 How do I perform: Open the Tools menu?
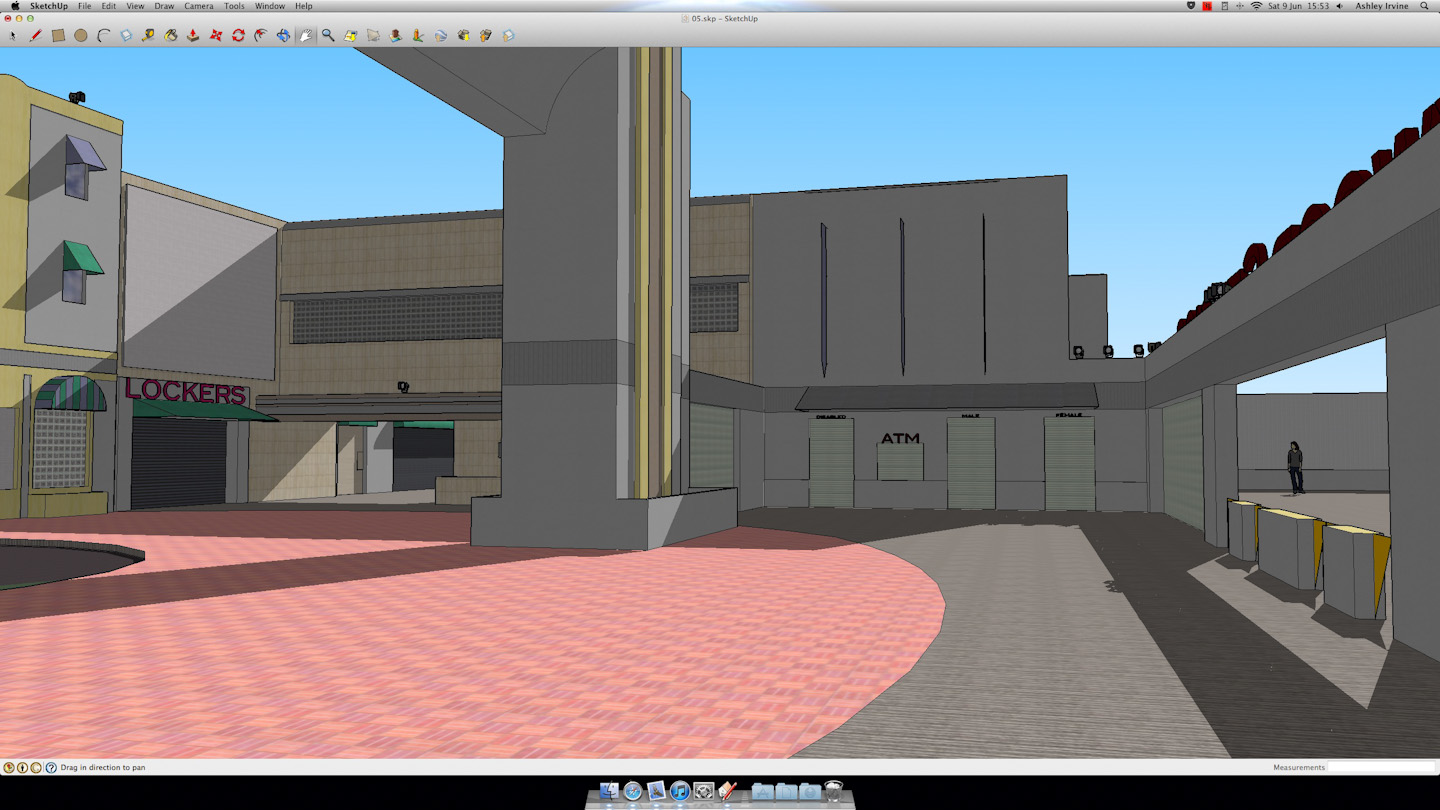(x=234, y=6)
